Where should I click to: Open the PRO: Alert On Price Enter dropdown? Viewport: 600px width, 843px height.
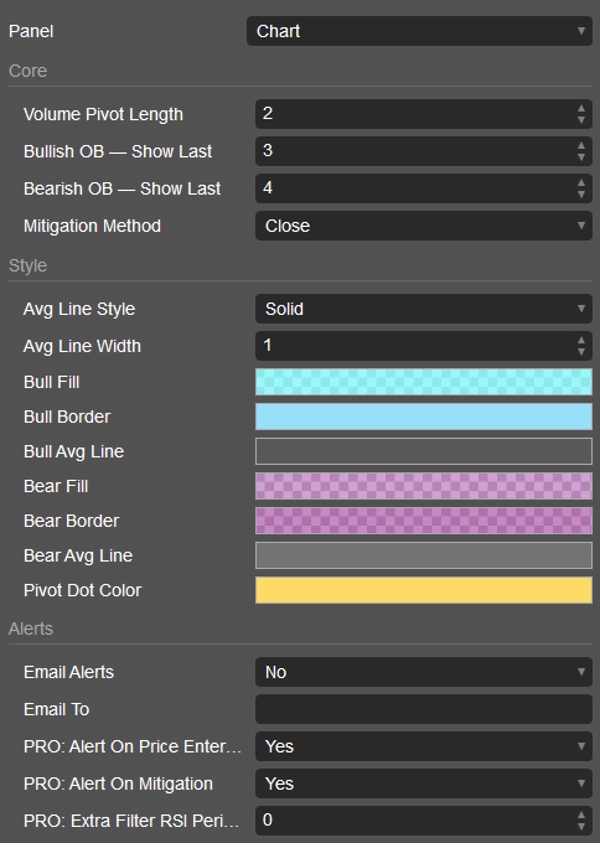point(420,746)
